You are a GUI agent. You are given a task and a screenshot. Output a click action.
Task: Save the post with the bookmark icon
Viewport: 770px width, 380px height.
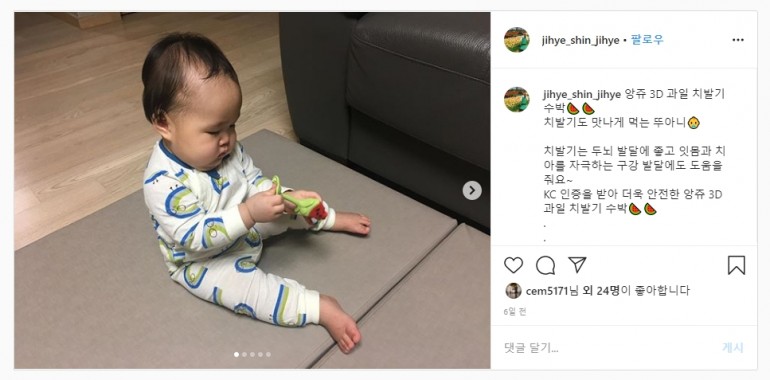(736, 265)
